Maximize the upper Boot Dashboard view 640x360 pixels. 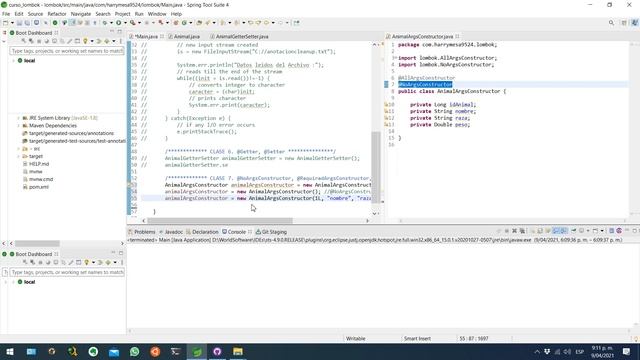(x=120, y=31)
